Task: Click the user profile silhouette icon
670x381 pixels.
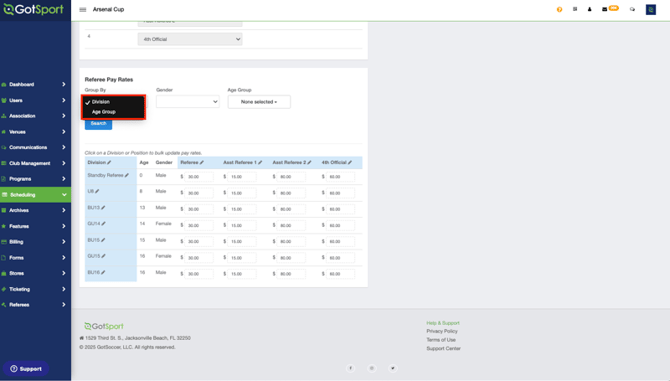Action: pos(590,9)
